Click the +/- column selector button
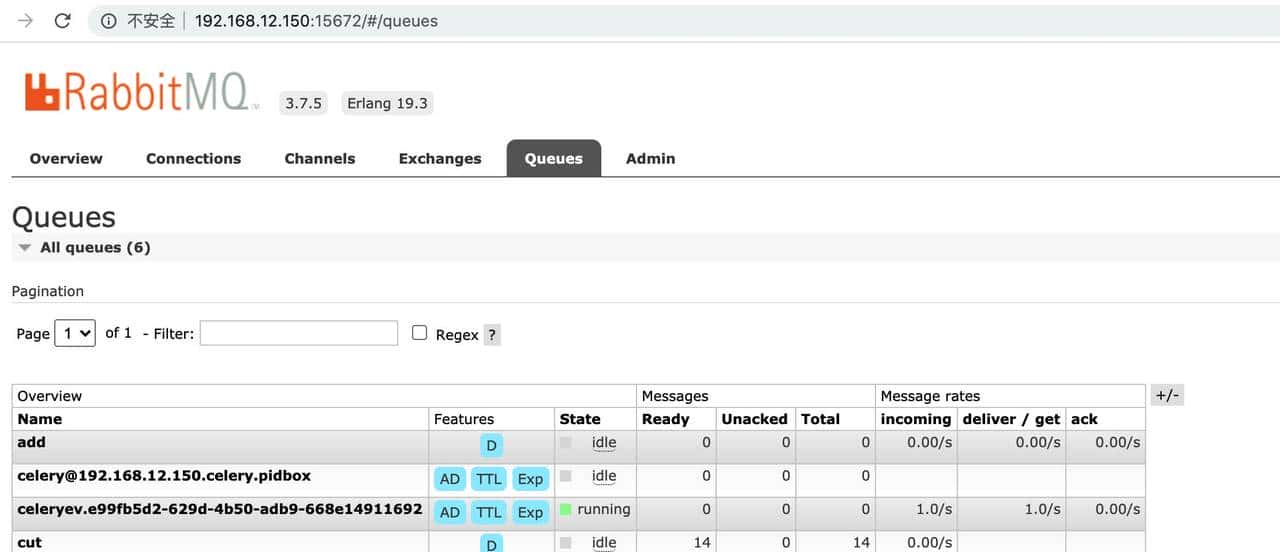This screenshot has width=1280, height=552. (1167, 395)
